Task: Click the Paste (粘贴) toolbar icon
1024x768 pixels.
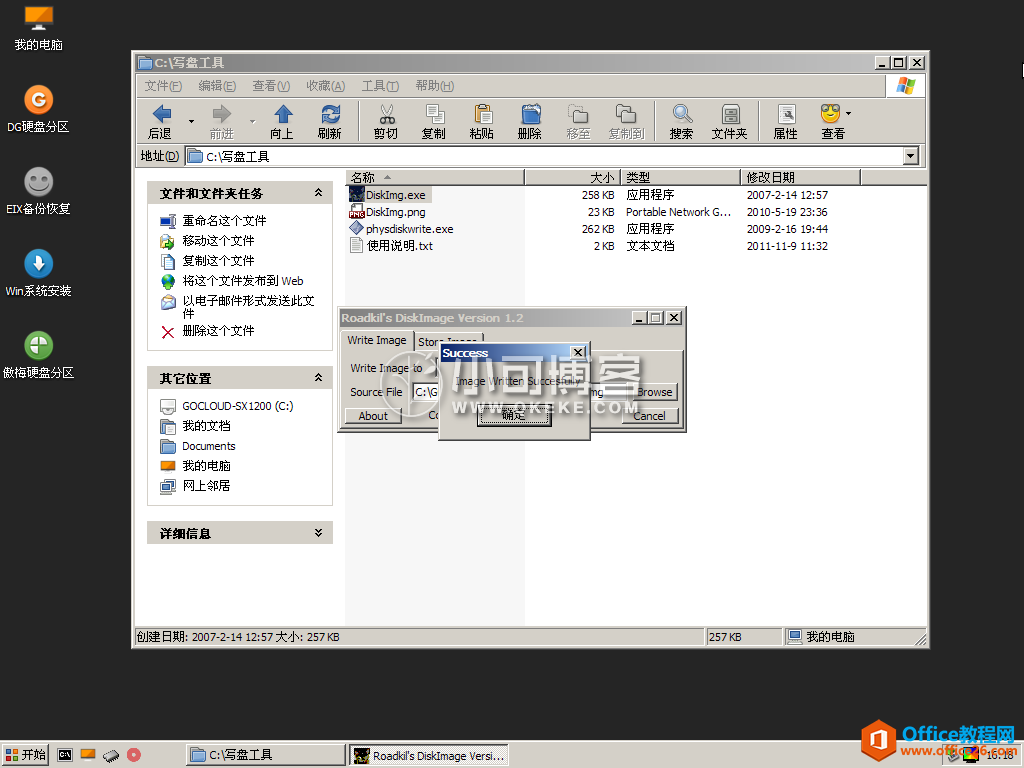Action: coord(482,121)
